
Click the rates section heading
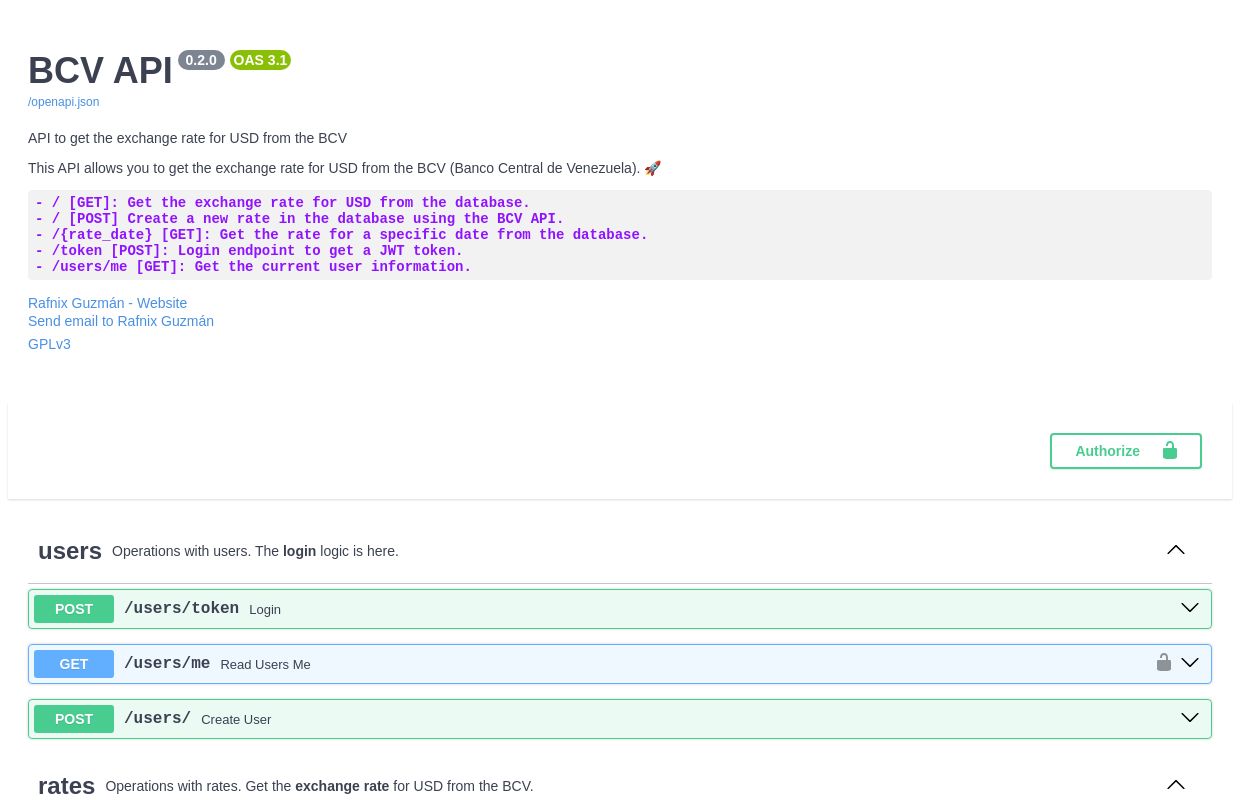click(x=66, y=786)
